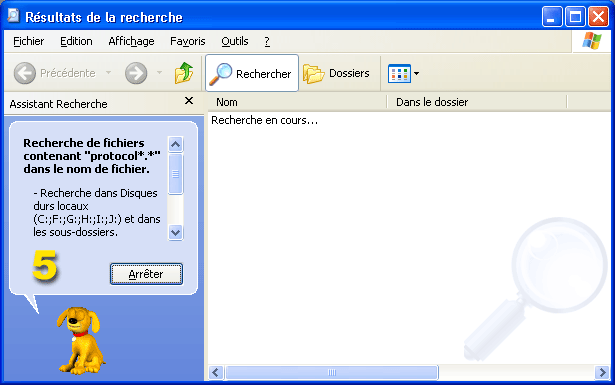615x385 pixels.
Task: Open dropdown arrow beside Précédente
Action: 109,73
